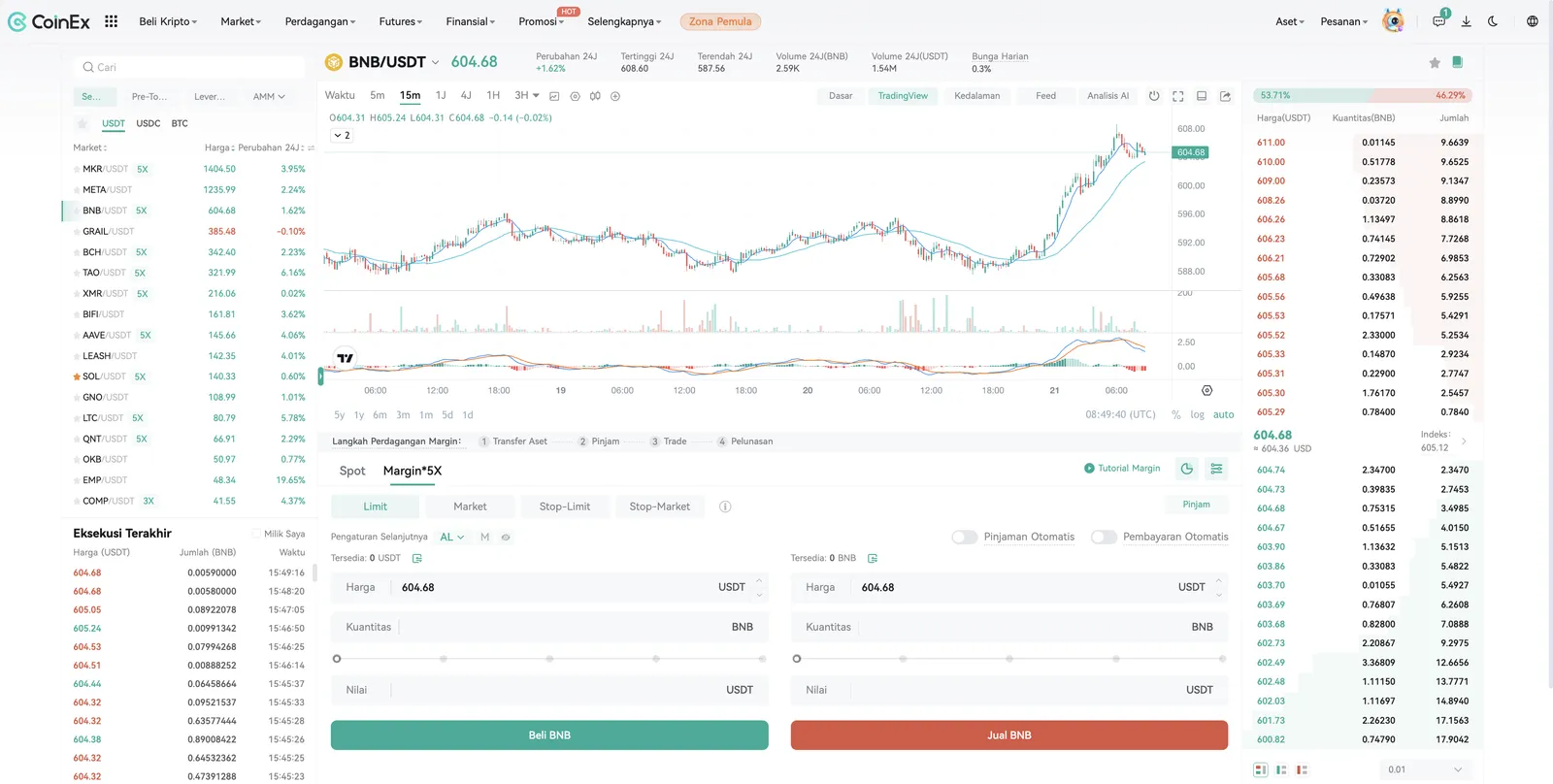Transfer USDT using Tersedia USDT icon
Screen dimensions: 1553x784
[x=417, y=559]
